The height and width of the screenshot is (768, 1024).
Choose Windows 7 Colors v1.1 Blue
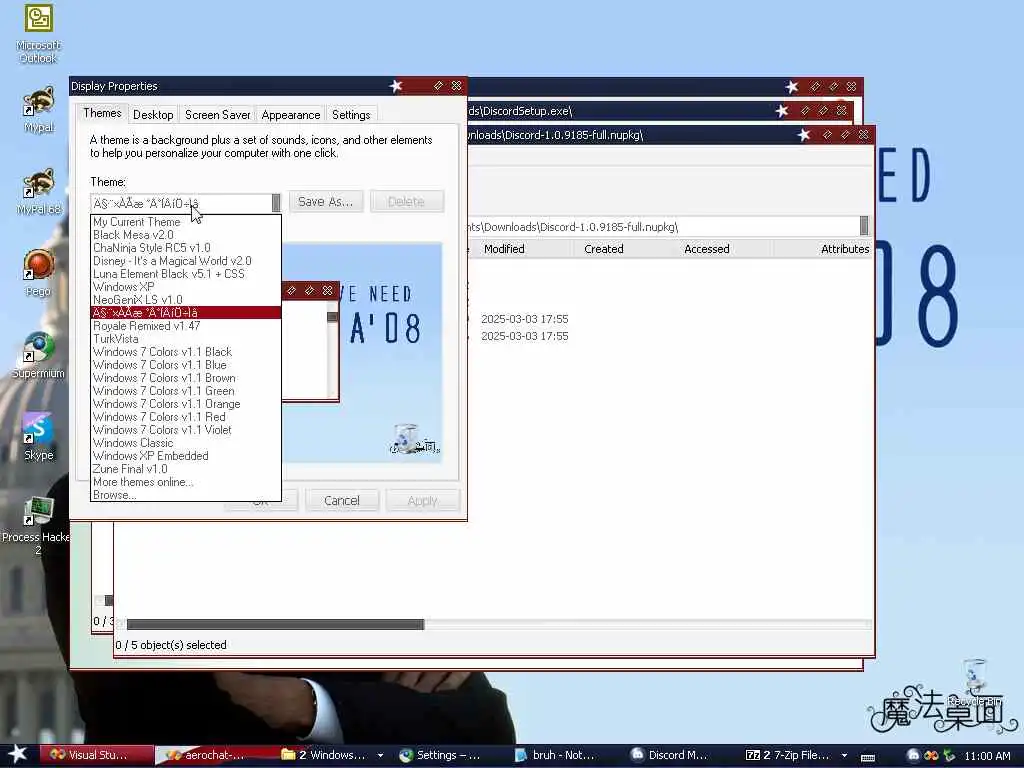[x=185, y=365]
